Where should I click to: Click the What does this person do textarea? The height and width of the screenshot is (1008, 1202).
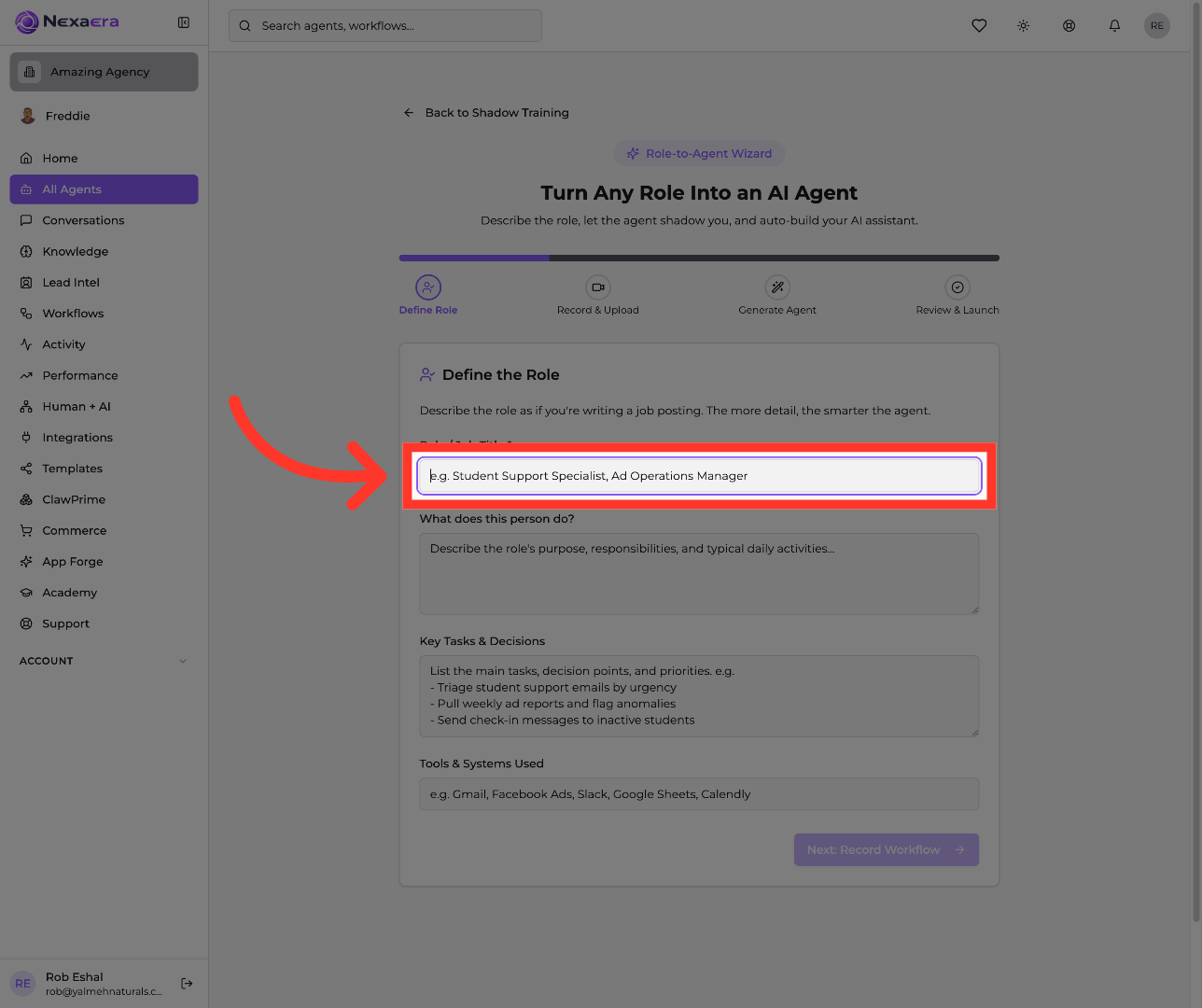(x=699, y=574)
